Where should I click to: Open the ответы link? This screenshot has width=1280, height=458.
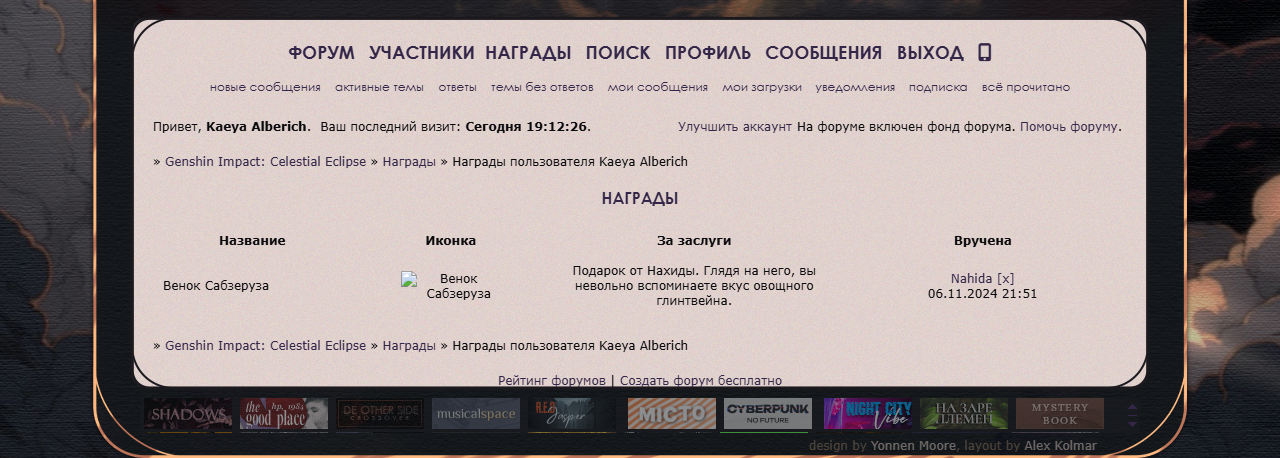coord(457,87)
